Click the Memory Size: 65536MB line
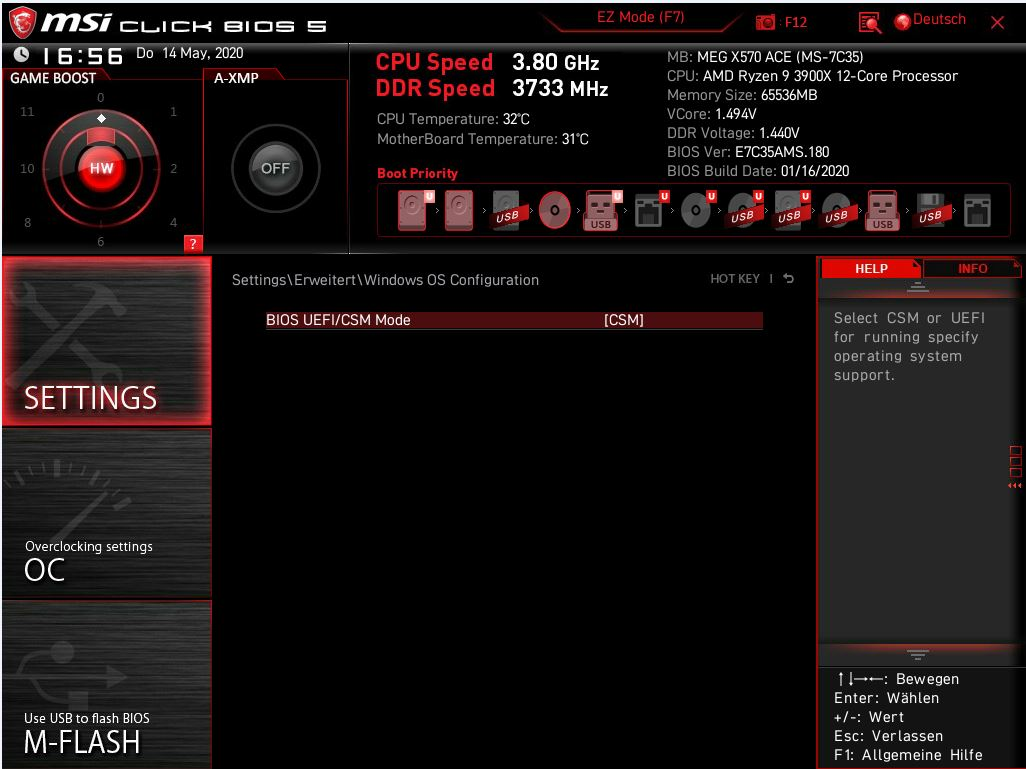This screenshot has width=1026, height=769. pos(742,95)
